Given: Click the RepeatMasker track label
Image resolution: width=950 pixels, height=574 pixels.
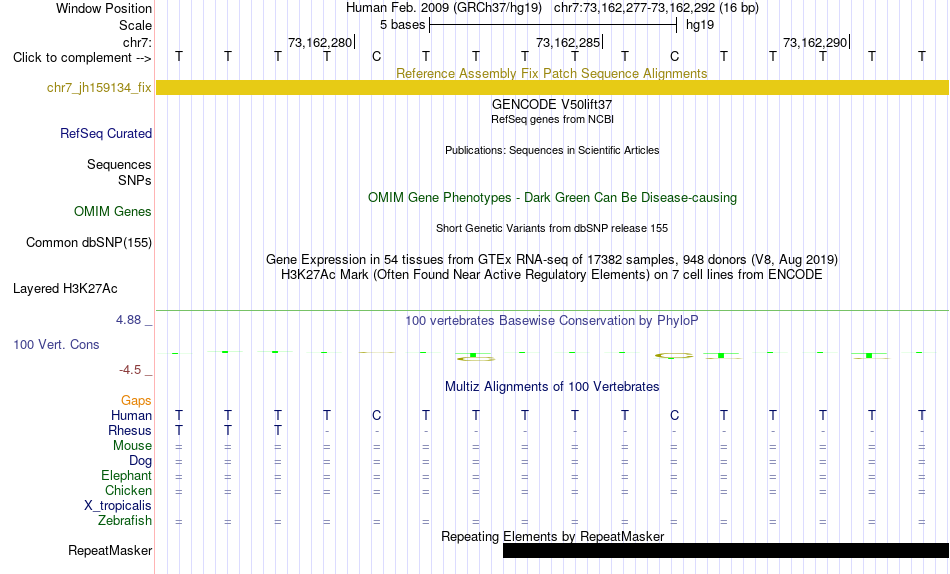Looking at the screenshot, I should click(110, 550).
